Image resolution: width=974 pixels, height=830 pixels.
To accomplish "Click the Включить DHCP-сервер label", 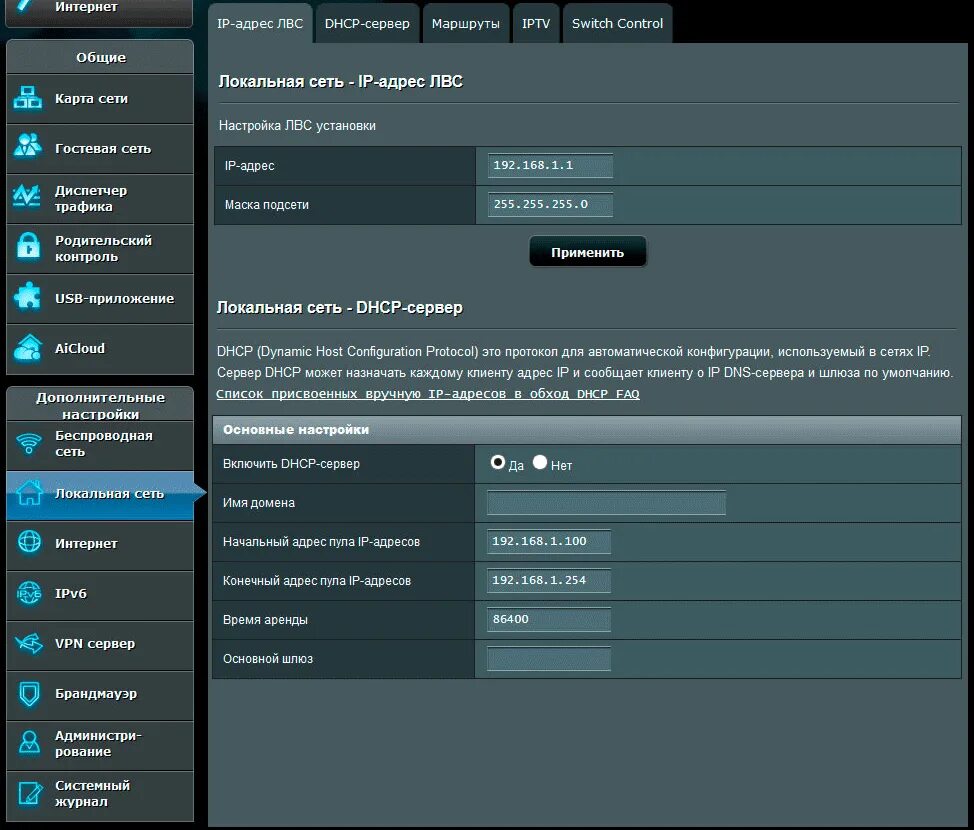I will [x=291, y=464].
